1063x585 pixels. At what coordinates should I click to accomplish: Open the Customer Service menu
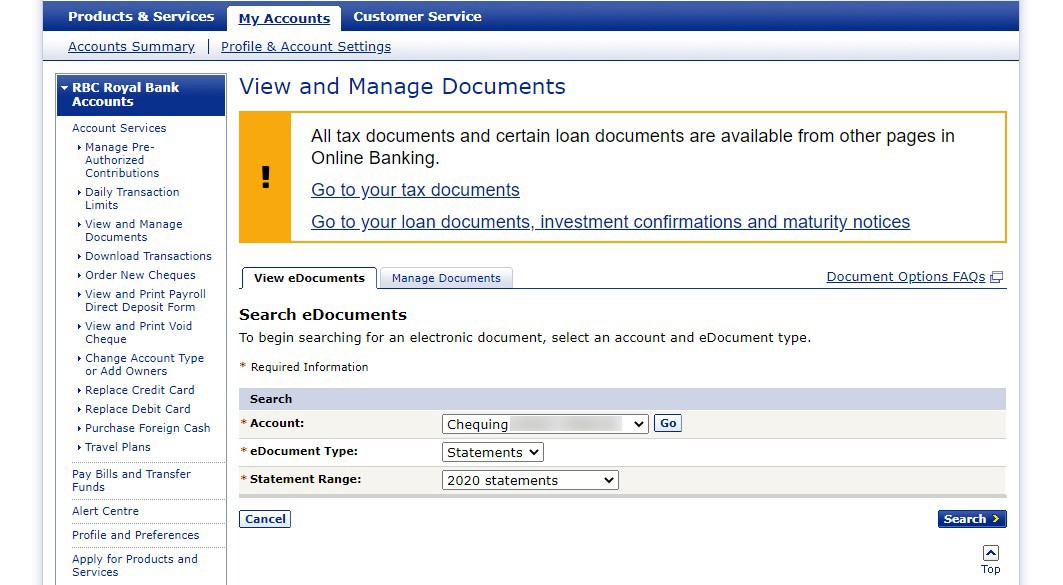click(418, 16)
